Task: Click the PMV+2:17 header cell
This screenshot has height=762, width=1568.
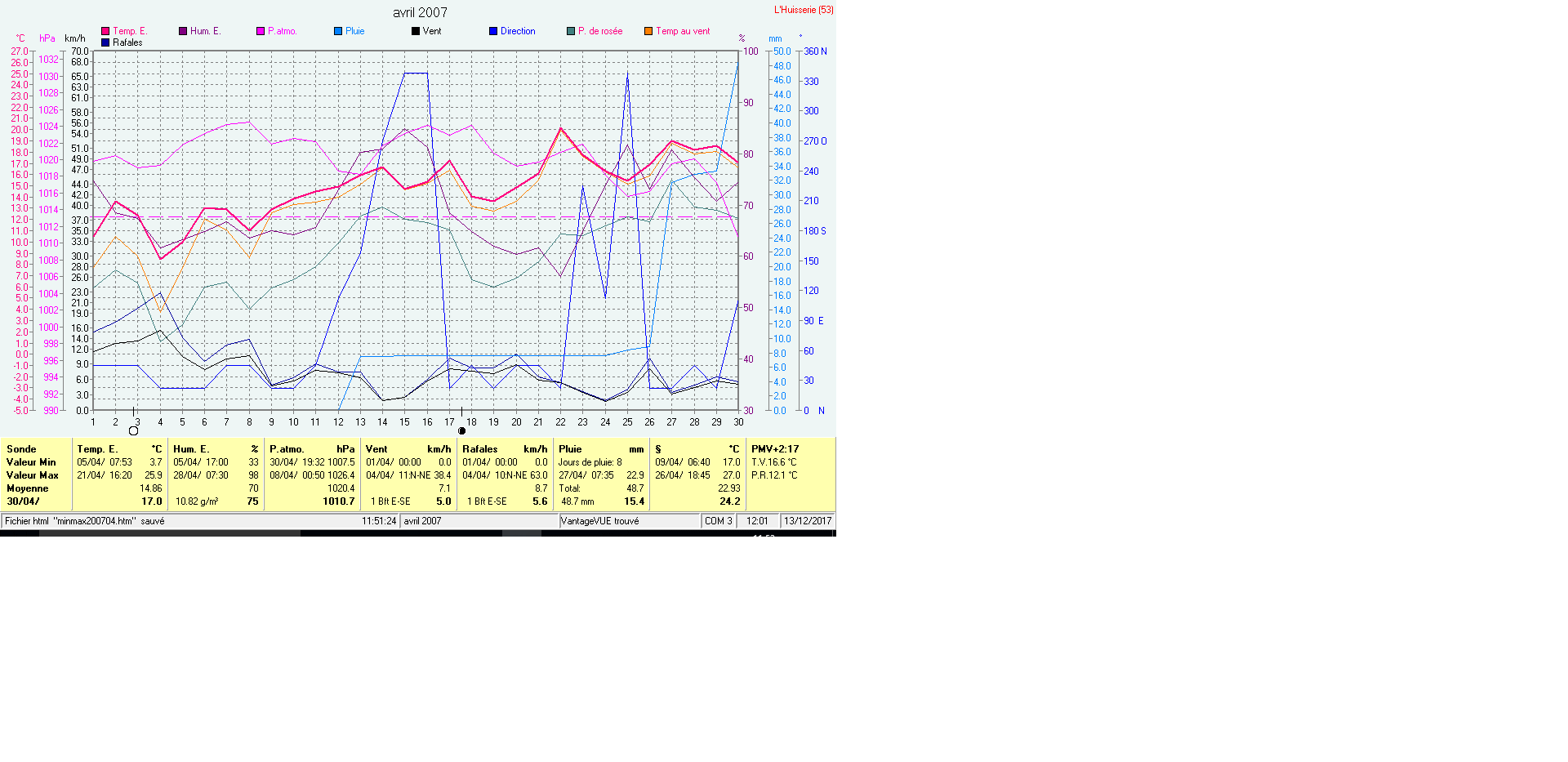Action: tap(775, 449)
